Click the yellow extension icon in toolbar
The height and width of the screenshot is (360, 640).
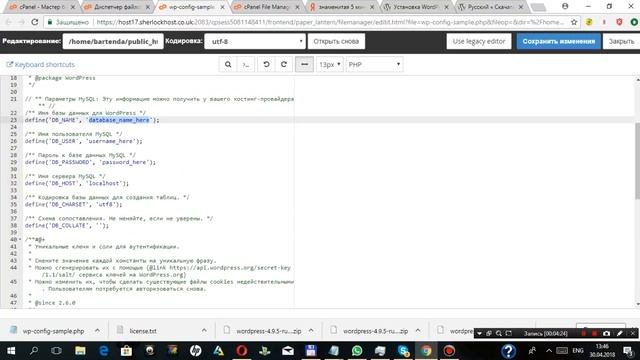coord(589,22)
